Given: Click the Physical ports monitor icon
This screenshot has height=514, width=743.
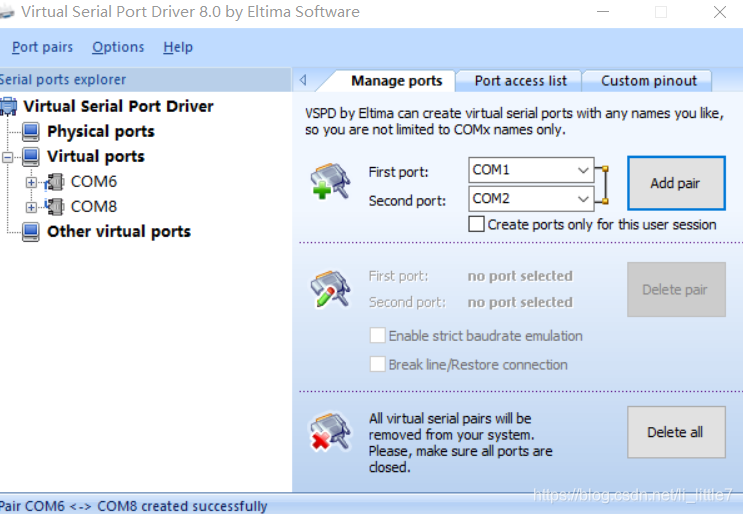Looking at the screenshot, I should point(31,131).
